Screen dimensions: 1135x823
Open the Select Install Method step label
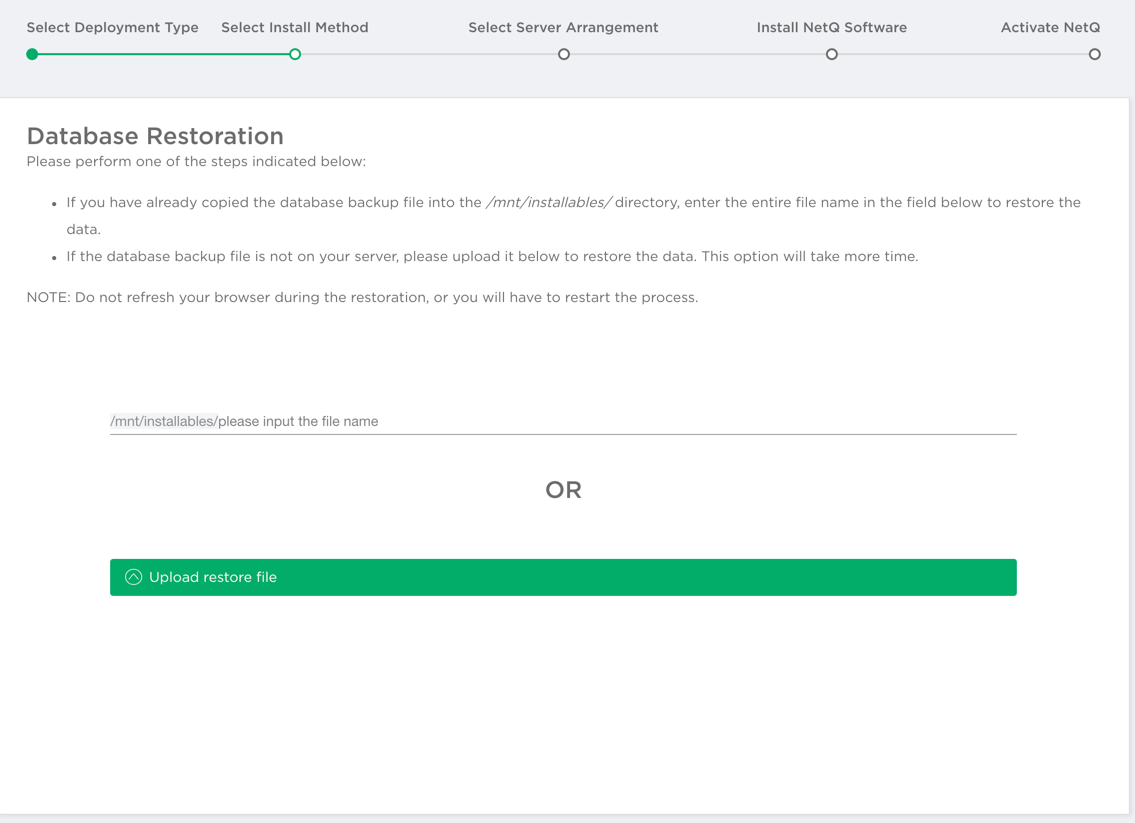pyautogui.click(x=295, y=28)
